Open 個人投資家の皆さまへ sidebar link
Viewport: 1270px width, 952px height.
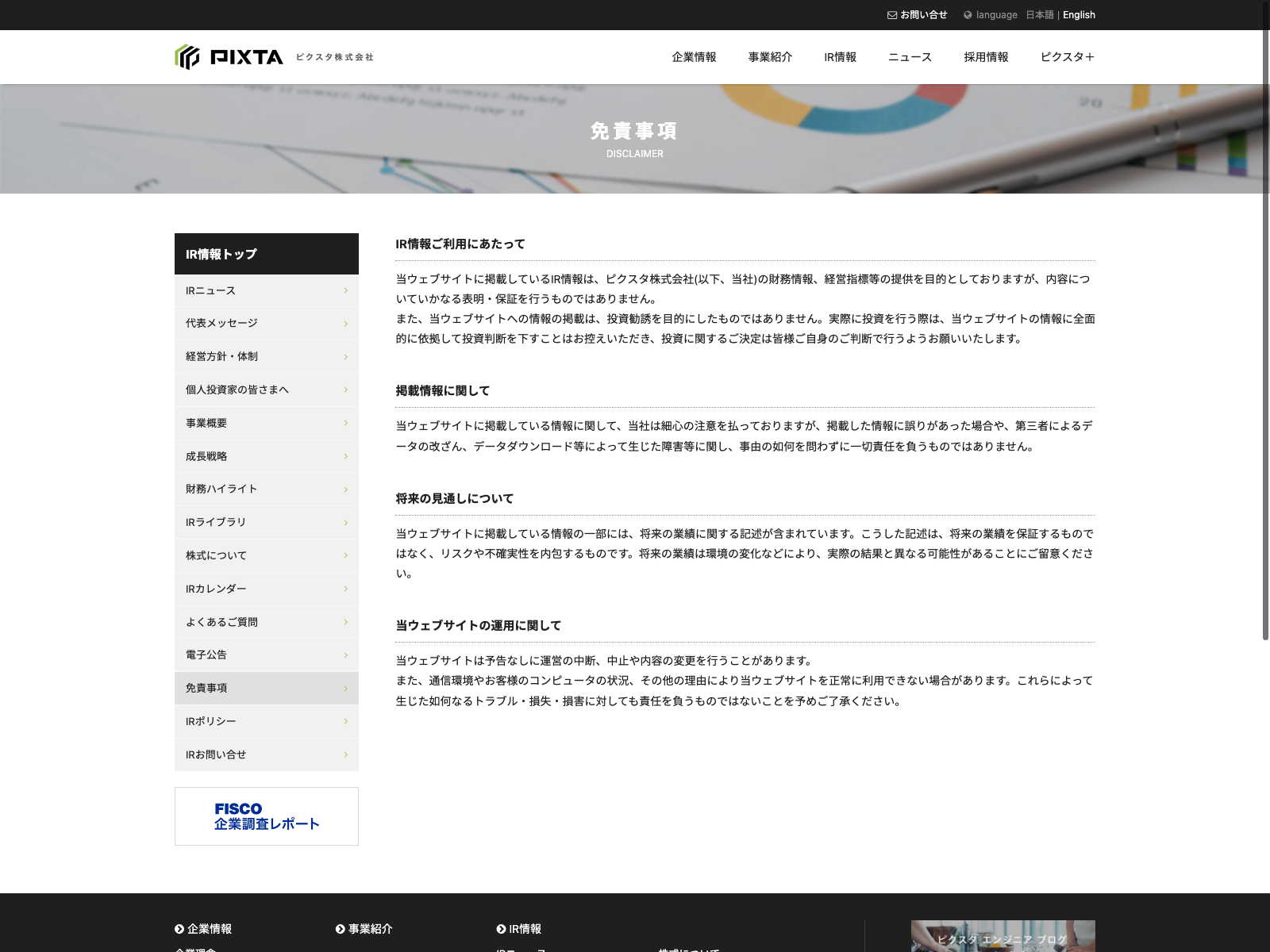237,390
